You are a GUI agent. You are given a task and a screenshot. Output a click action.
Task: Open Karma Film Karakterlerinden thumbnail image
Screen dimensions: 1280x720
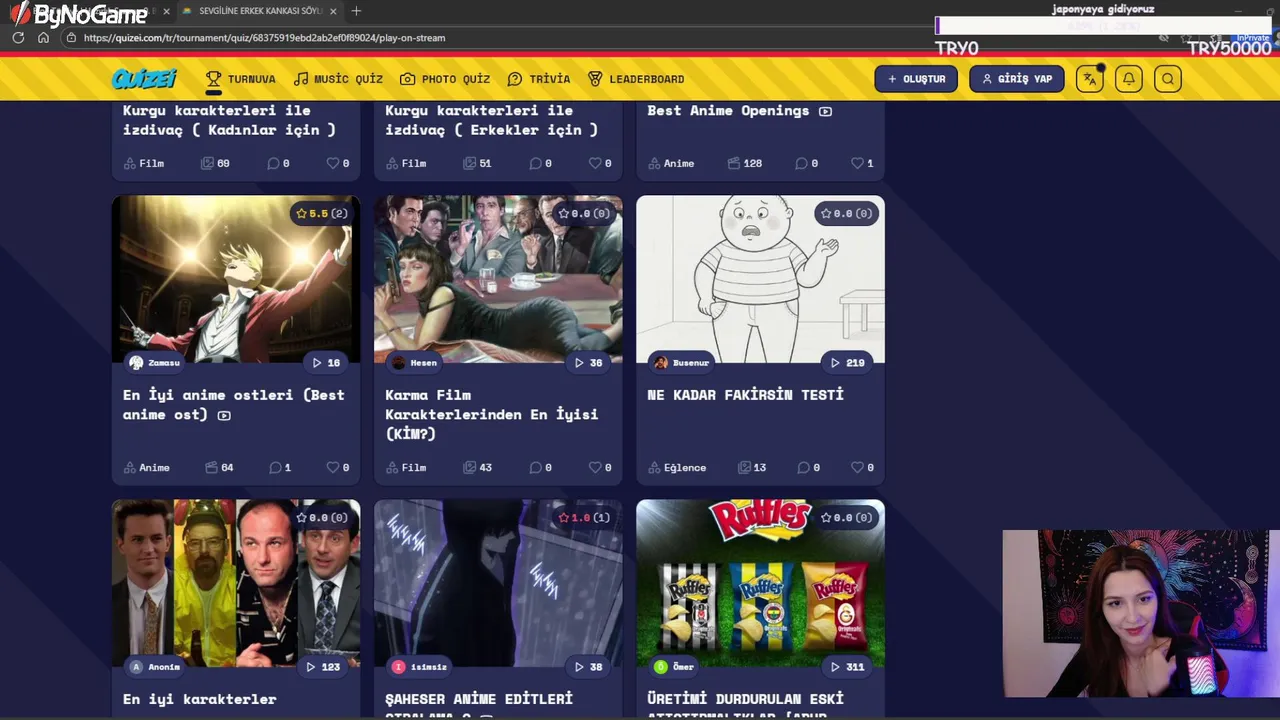498,279
